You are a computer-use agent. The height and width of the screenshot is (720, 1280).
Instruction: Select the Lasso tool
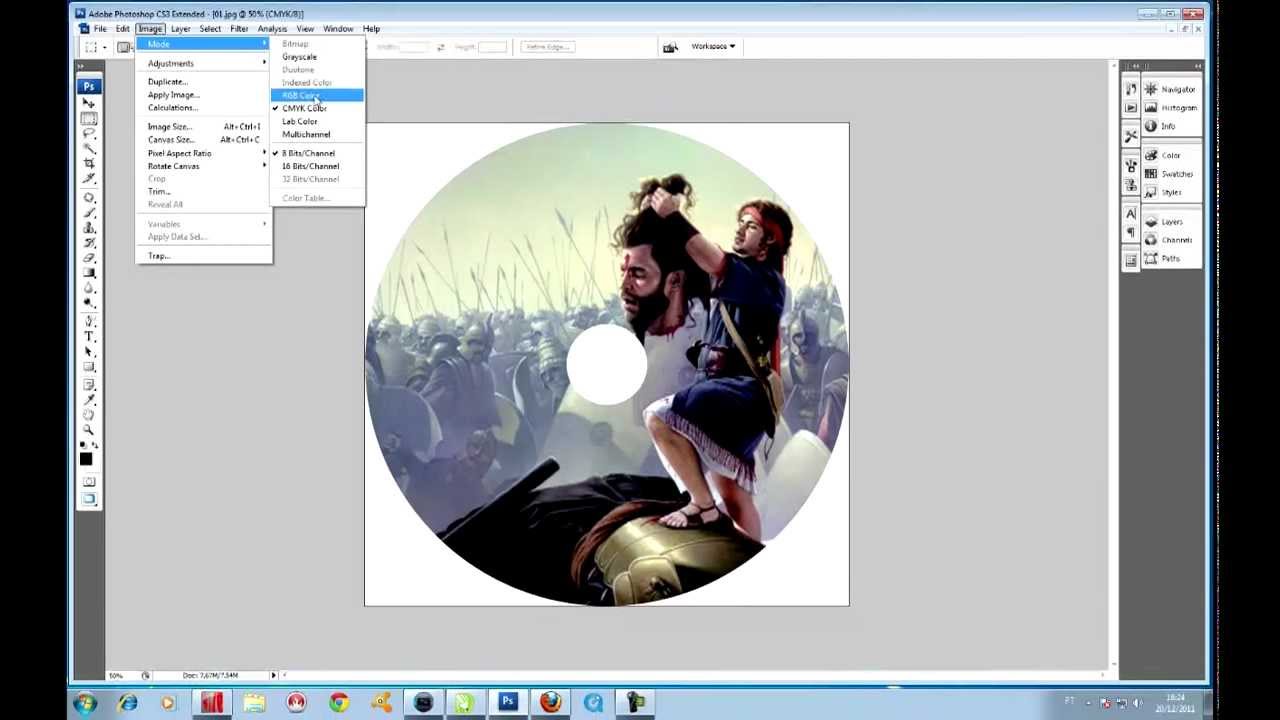[89, 132]
